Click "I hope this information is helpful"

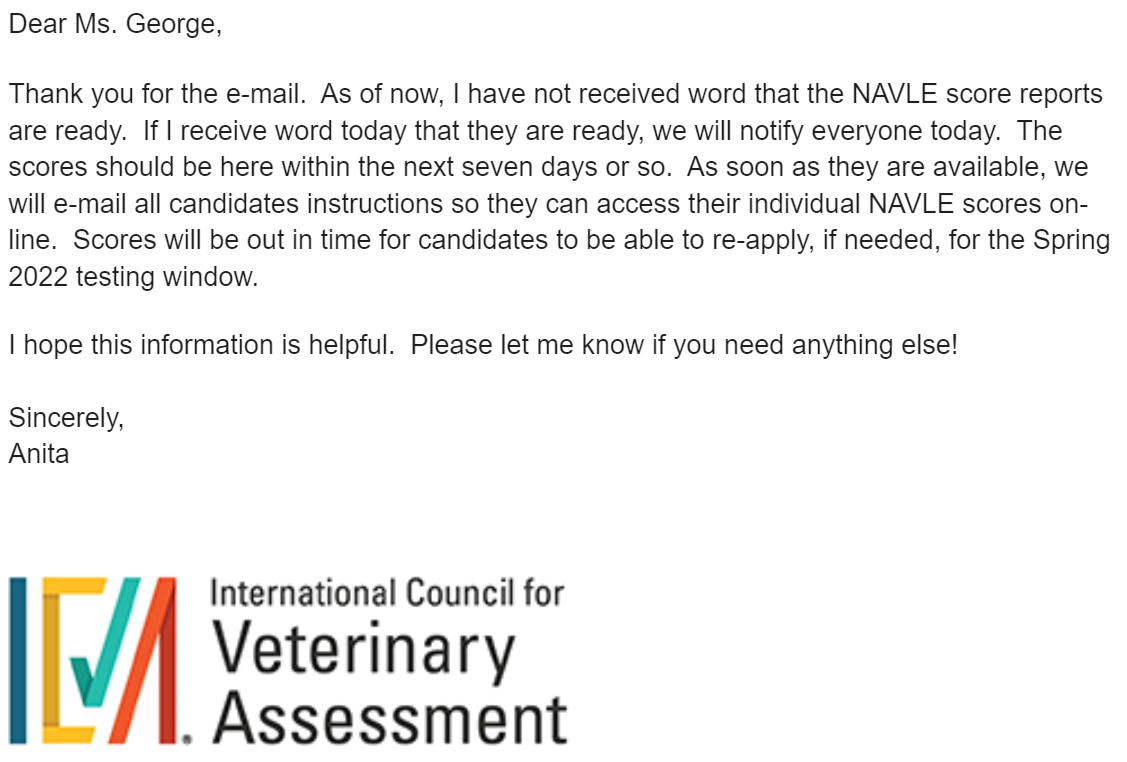point(200,346)
